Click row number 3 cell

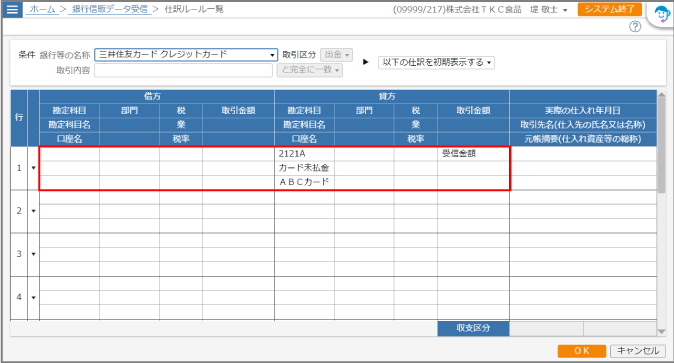click(19, 254)
